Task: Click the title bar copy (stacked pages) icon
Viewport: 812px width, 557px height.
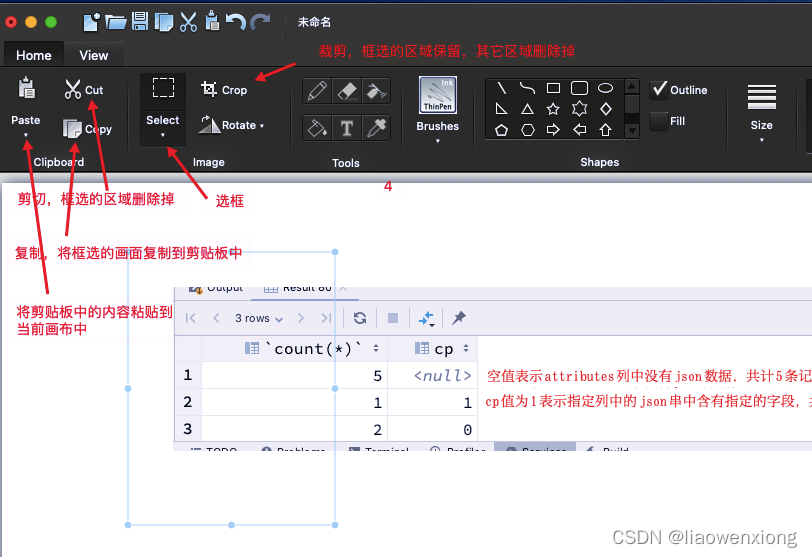Action: pos(164,22)
